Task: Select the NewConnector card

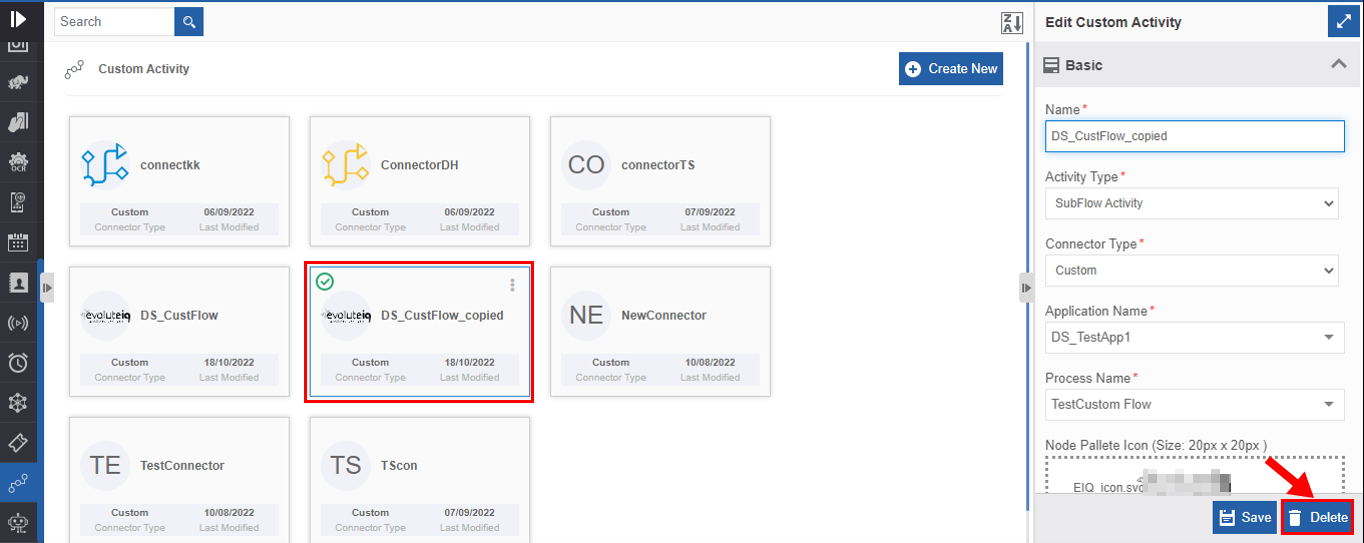Action: click(660, 331)
